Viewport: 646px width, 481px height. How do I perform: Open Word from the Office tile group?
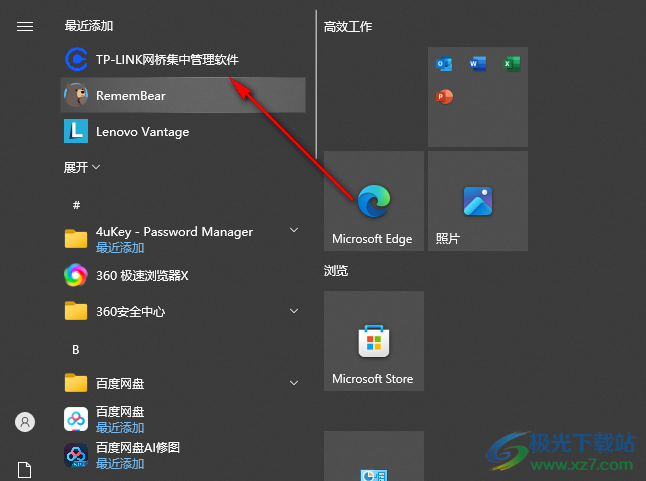[x=477, y=64]
